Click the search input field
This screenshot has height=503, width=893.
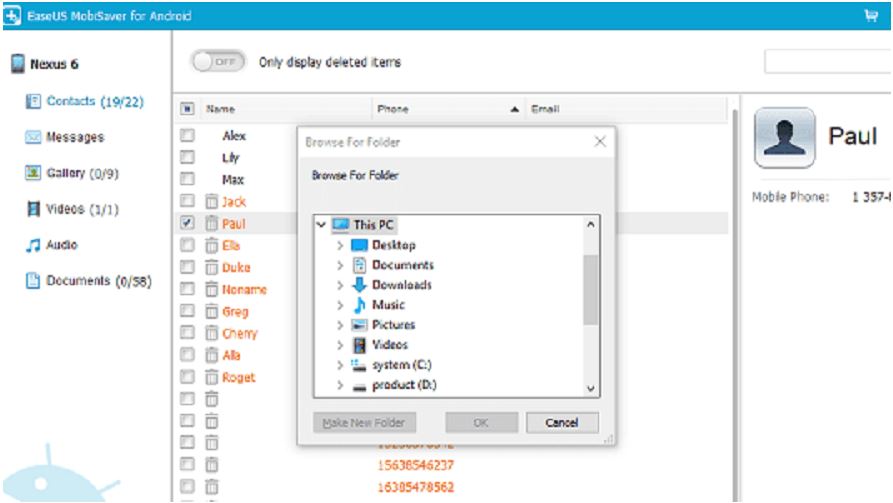(x=828, y=62)
